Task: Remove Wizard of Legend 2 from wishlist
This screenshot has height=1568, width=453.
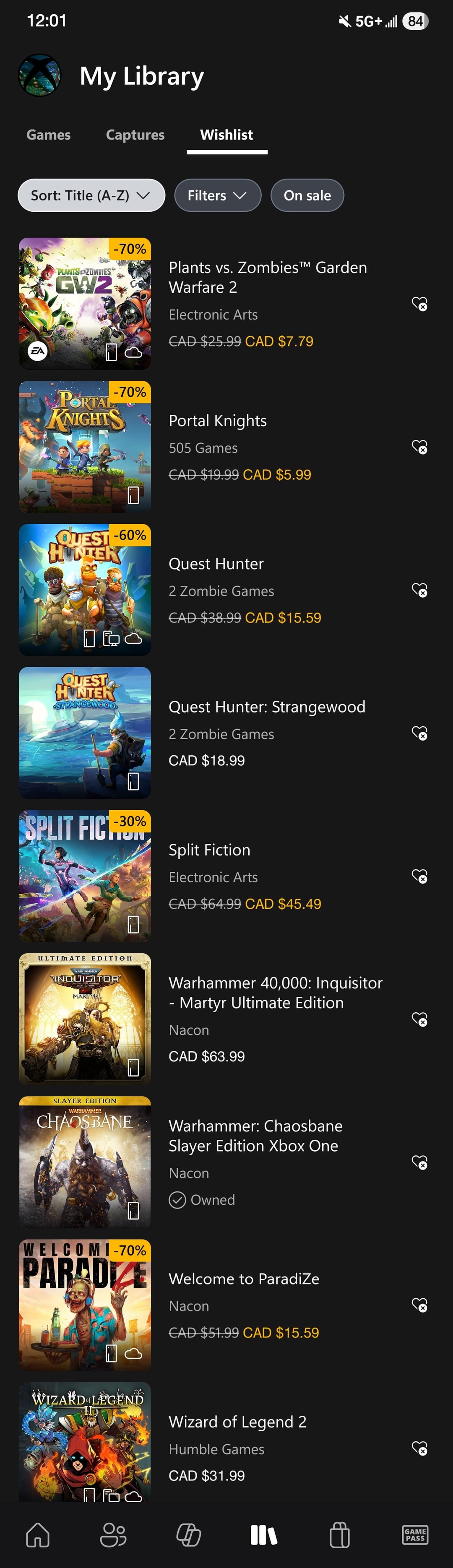Action: click(x=419, y=1448)
